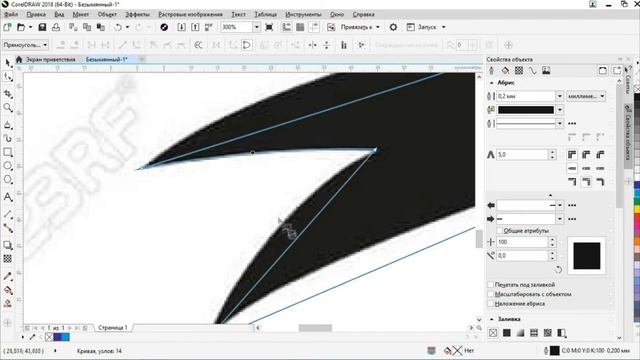The width and height of the screenshot is (640, 360).
Task: Open the Fill tab in object properties
Action: click(505, 71)
